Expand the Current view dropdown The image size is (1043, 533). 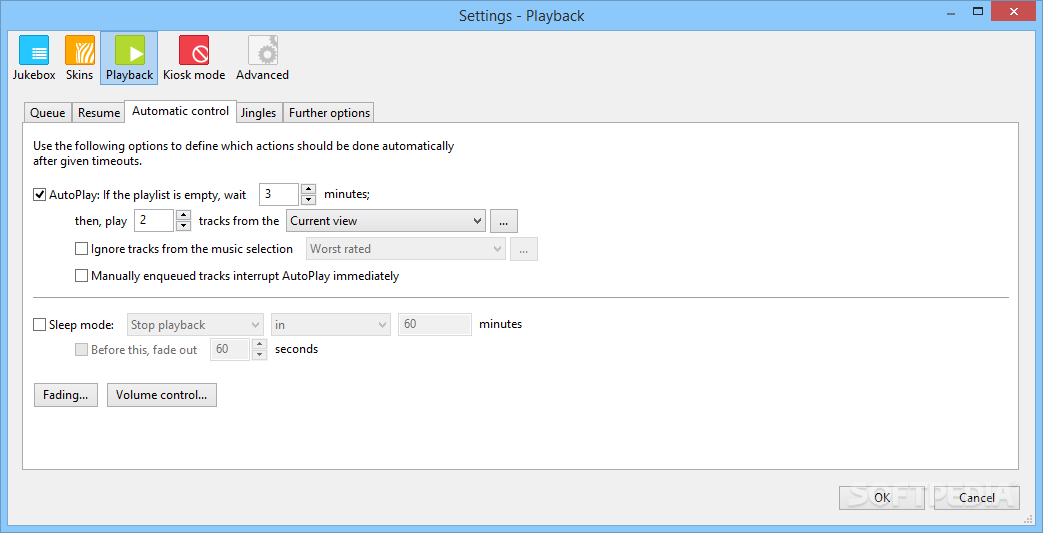click(386, 221)
